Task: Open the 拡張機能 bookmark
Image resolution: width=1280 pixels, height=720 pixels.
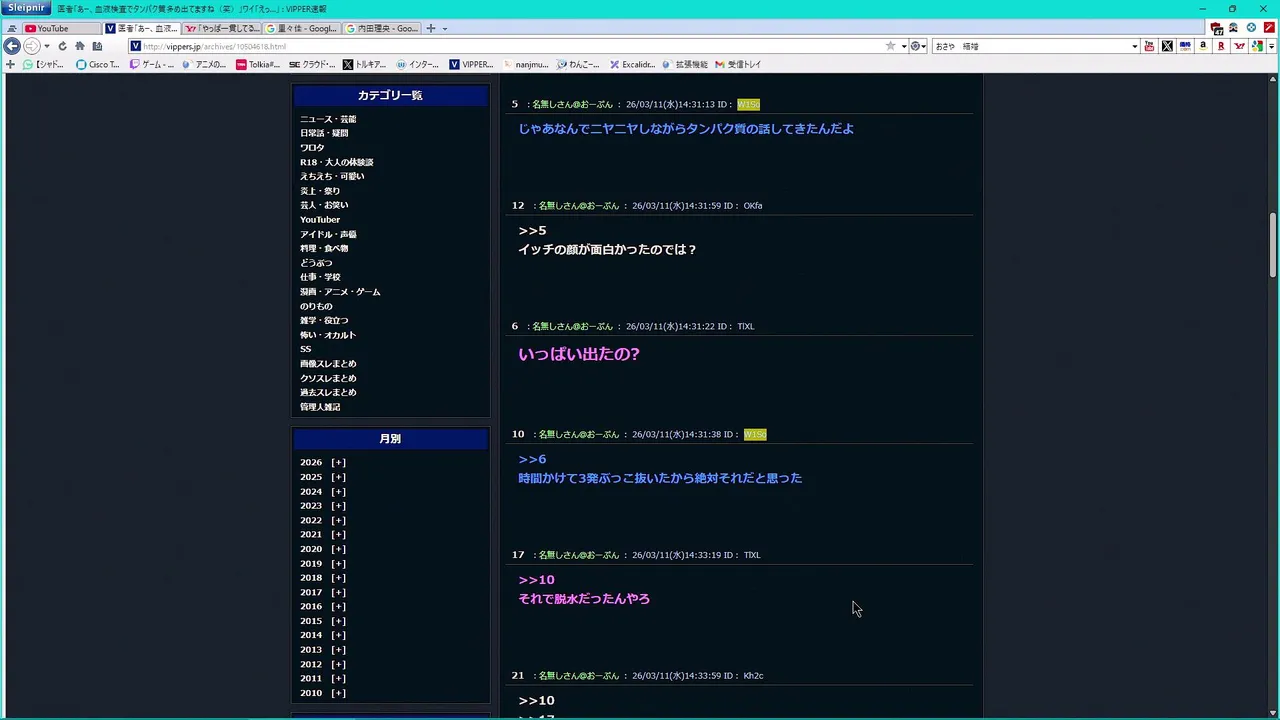Action: coord(684,64)
